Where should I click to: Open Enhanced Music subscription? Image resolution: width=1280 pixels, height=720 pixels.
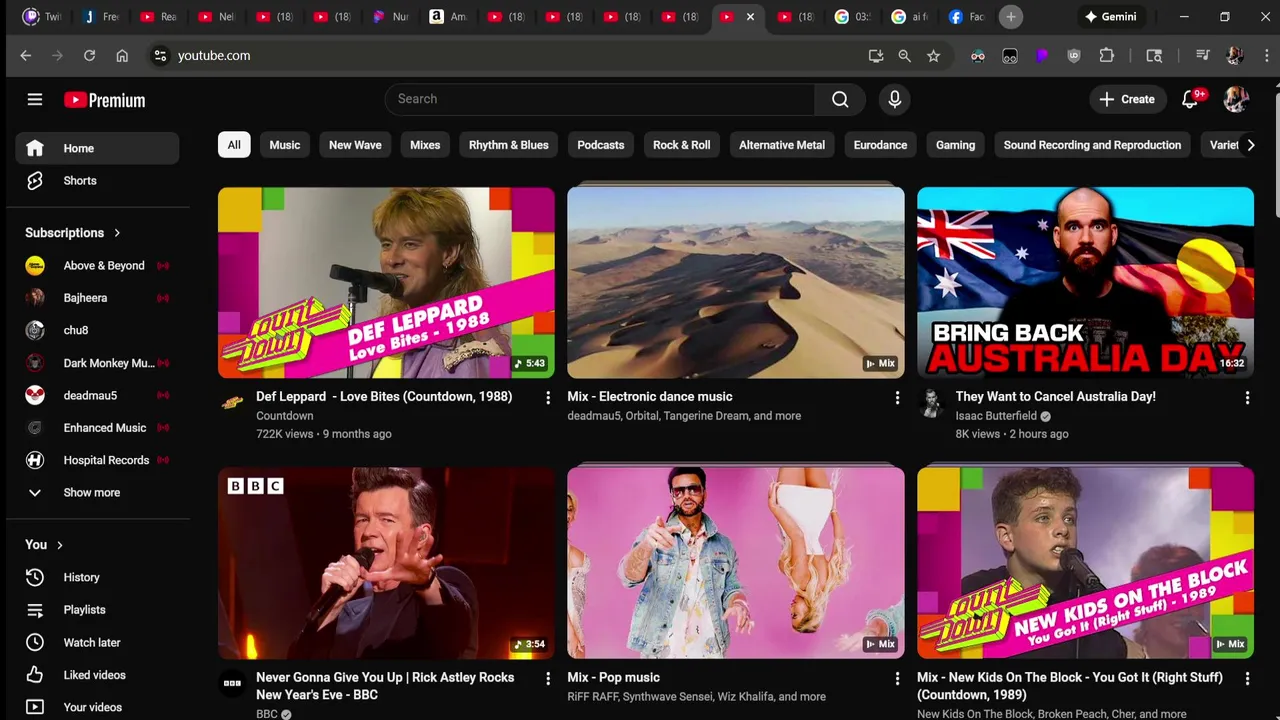click(x=97, y=428)
